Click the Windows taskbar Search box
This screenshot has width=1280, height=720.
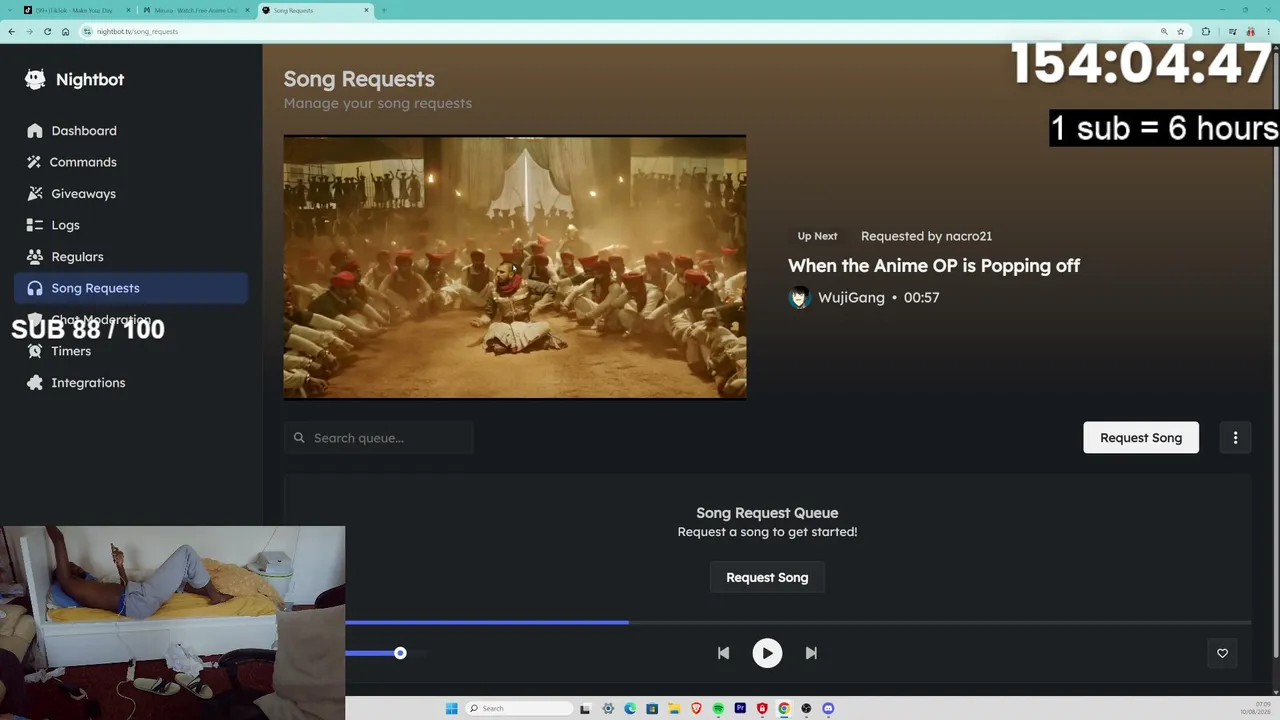click(x=518, y=709)
